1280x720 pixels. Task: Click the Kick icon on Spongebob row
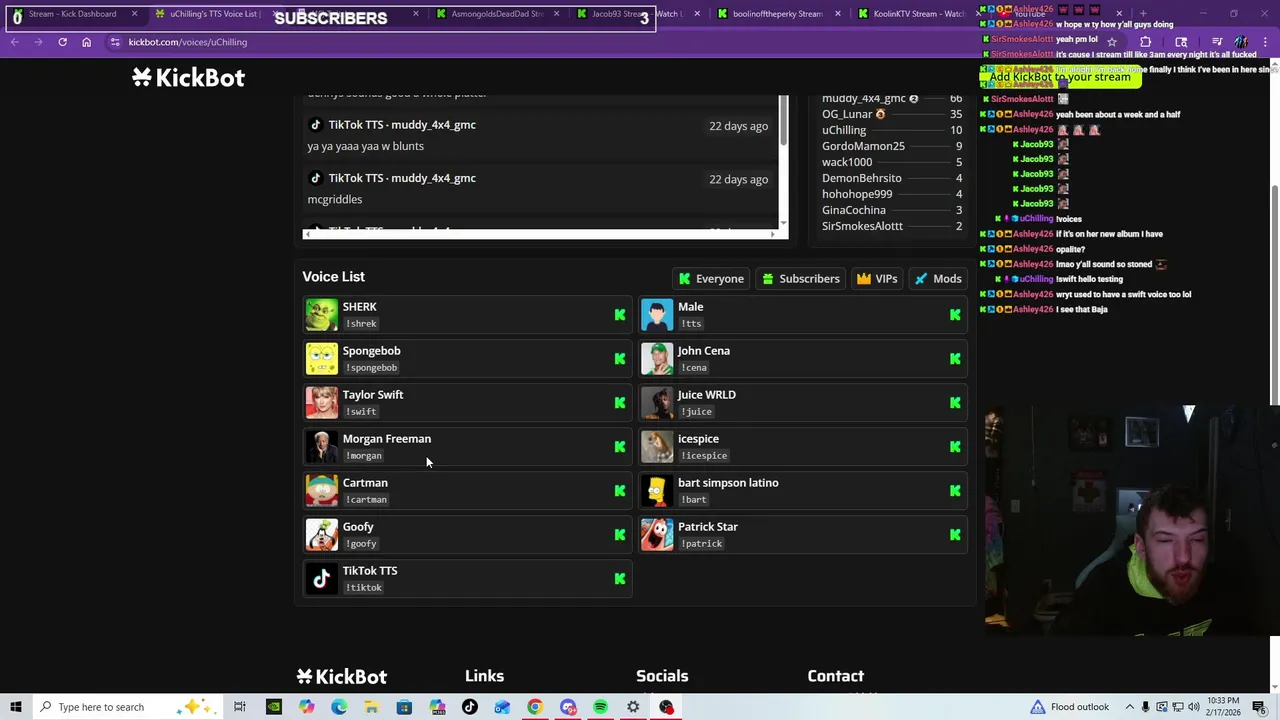pos(620,359)
